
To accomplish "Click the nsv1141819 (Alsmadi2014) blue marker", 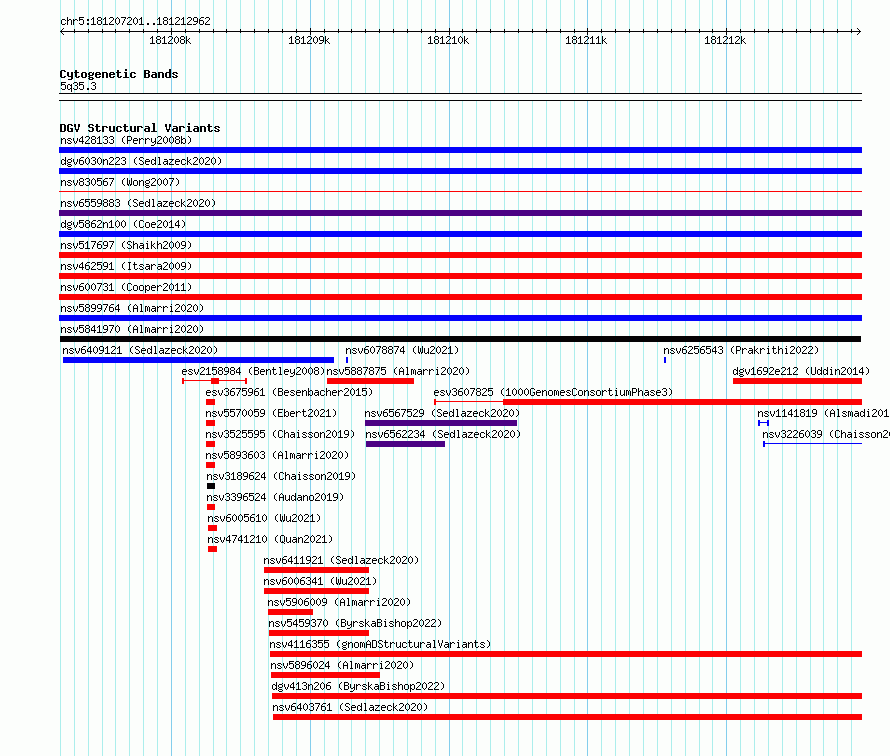I will 763,423.
